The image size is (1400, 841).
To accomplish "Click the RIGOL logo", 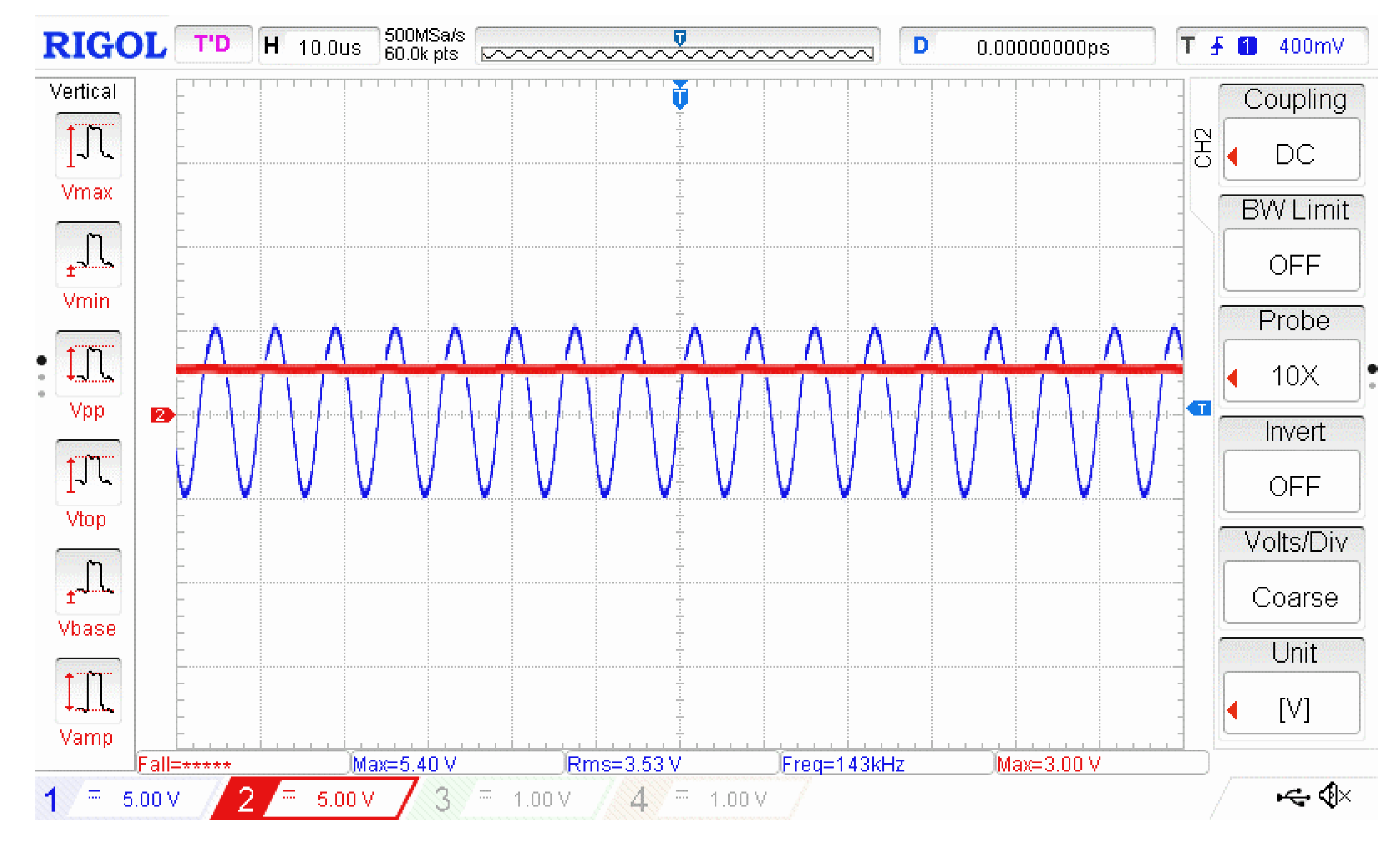I will [x=104, y=45].
